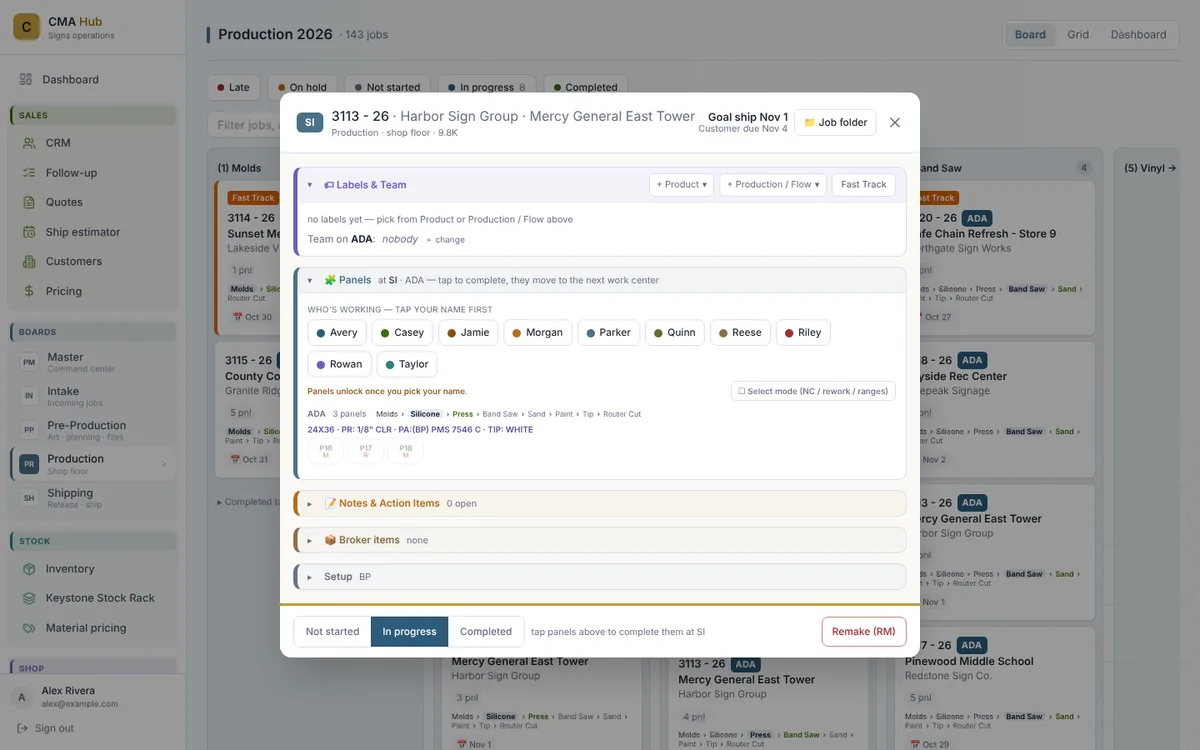Enable Select mode (NC / rework / ranges)
The image size is (1200, 750).
(813, 391)
